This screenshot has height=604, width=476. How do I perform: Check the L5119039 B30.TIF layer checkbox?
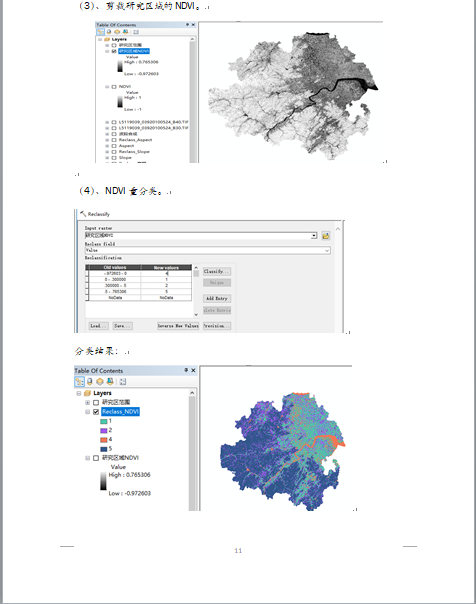click(114, 128)
